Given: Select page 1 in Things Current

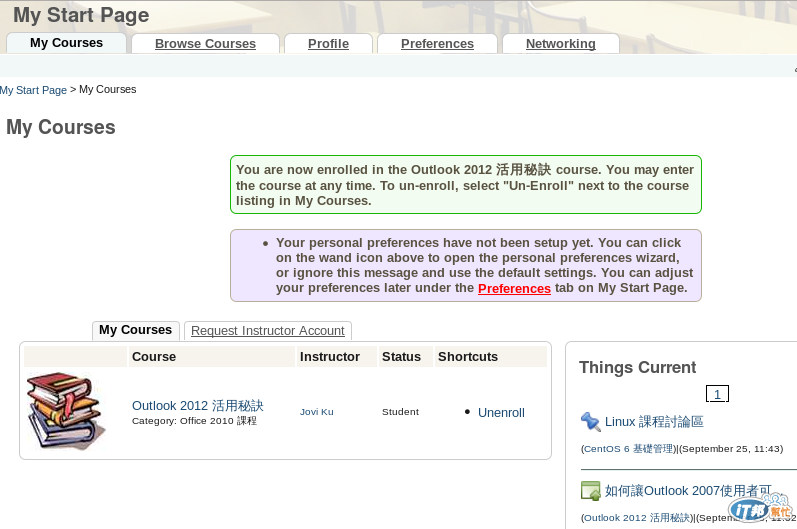Looking at the screenshot, I should [x=717, y=394].
